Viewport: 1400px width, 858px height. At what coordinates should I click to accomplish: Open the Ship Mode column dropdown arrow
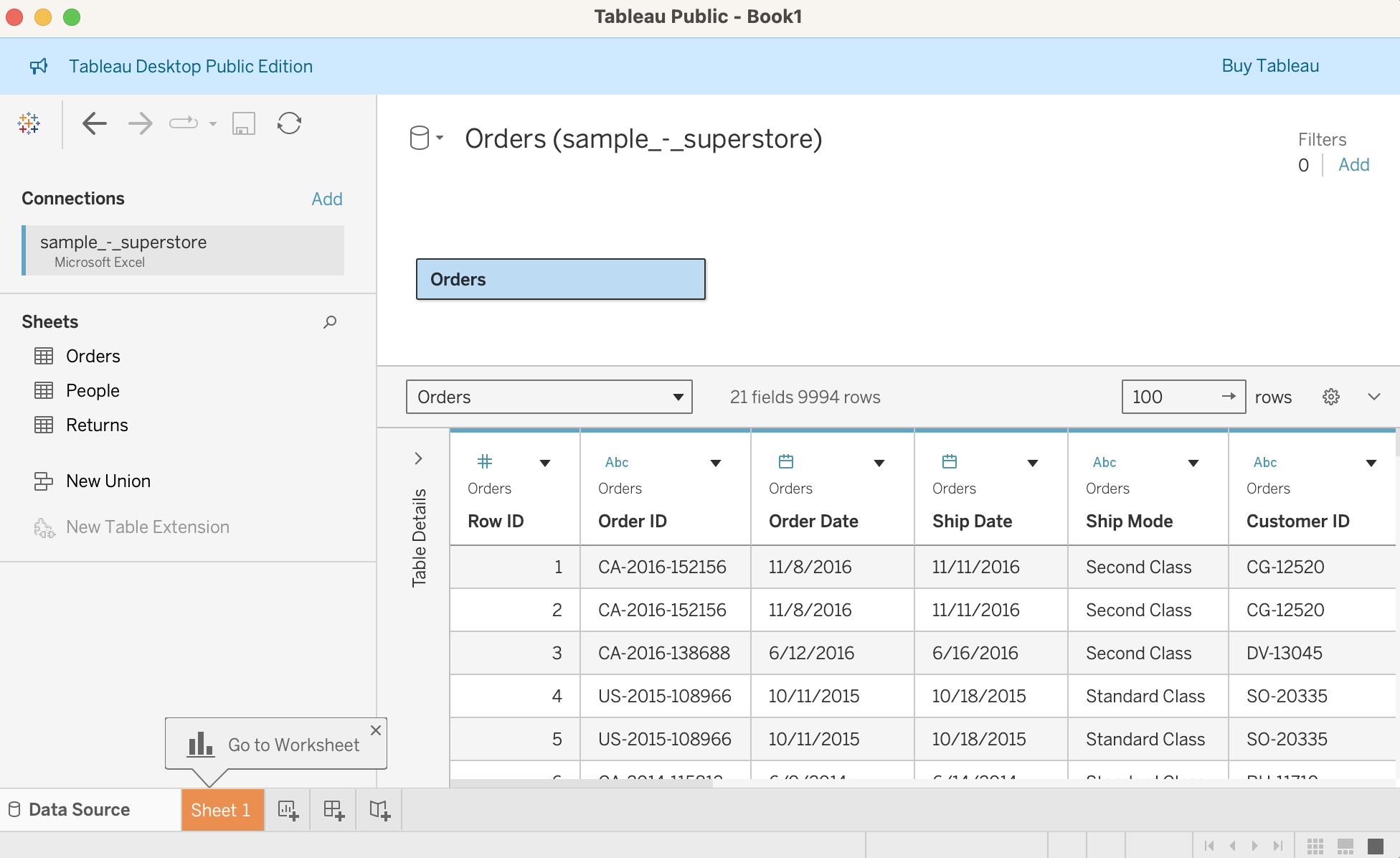(1193, 463)
